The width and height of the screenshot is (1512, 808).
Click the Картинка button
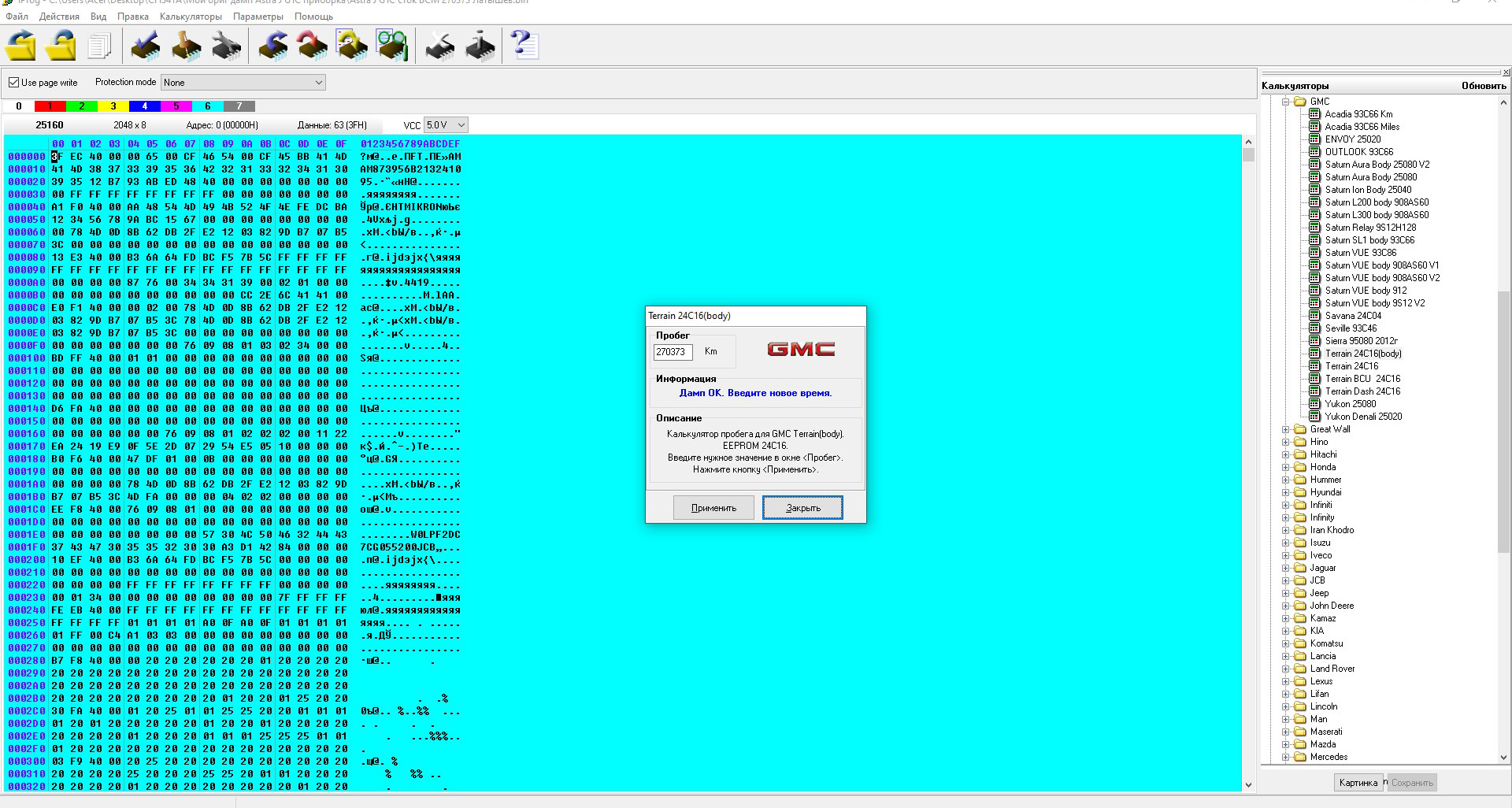(x=1358, y=783)
